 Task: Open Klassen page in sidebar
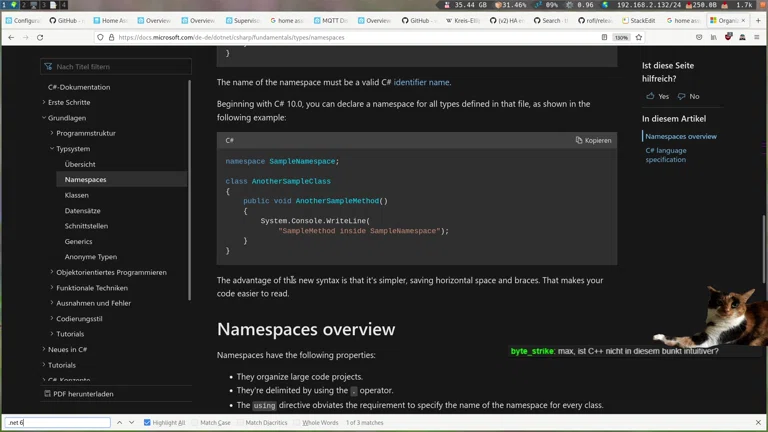[76, 195]
